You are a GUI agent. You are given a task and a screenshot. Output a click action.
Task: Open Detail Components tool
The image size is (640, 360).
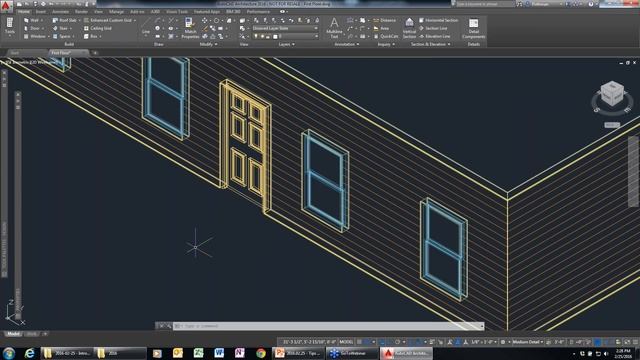(473, 28)
